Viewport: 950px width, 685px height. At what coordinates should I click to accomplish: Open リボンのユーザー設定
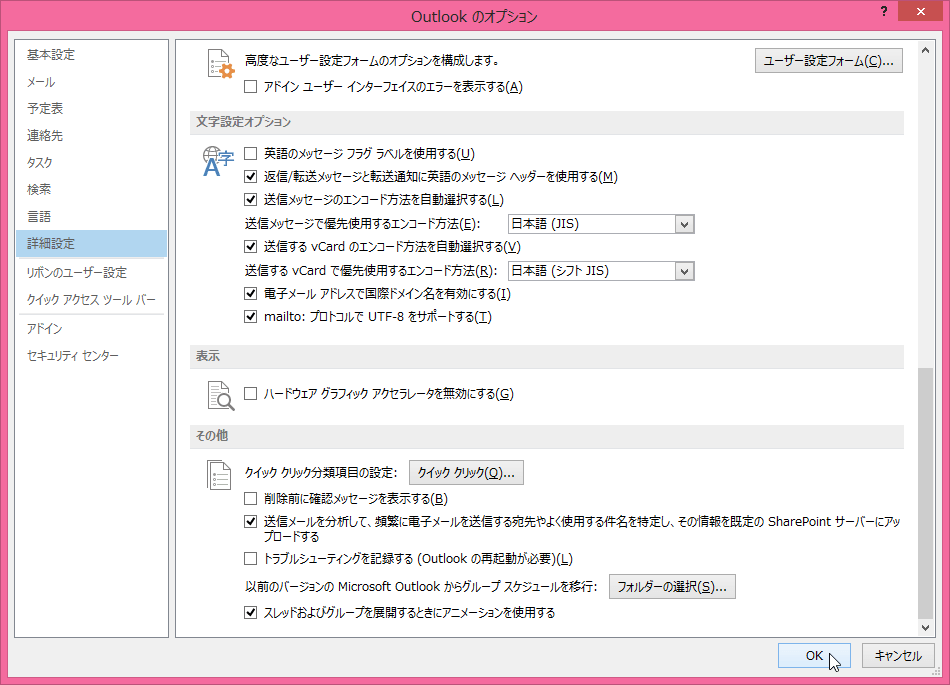(x=91, y=273)
